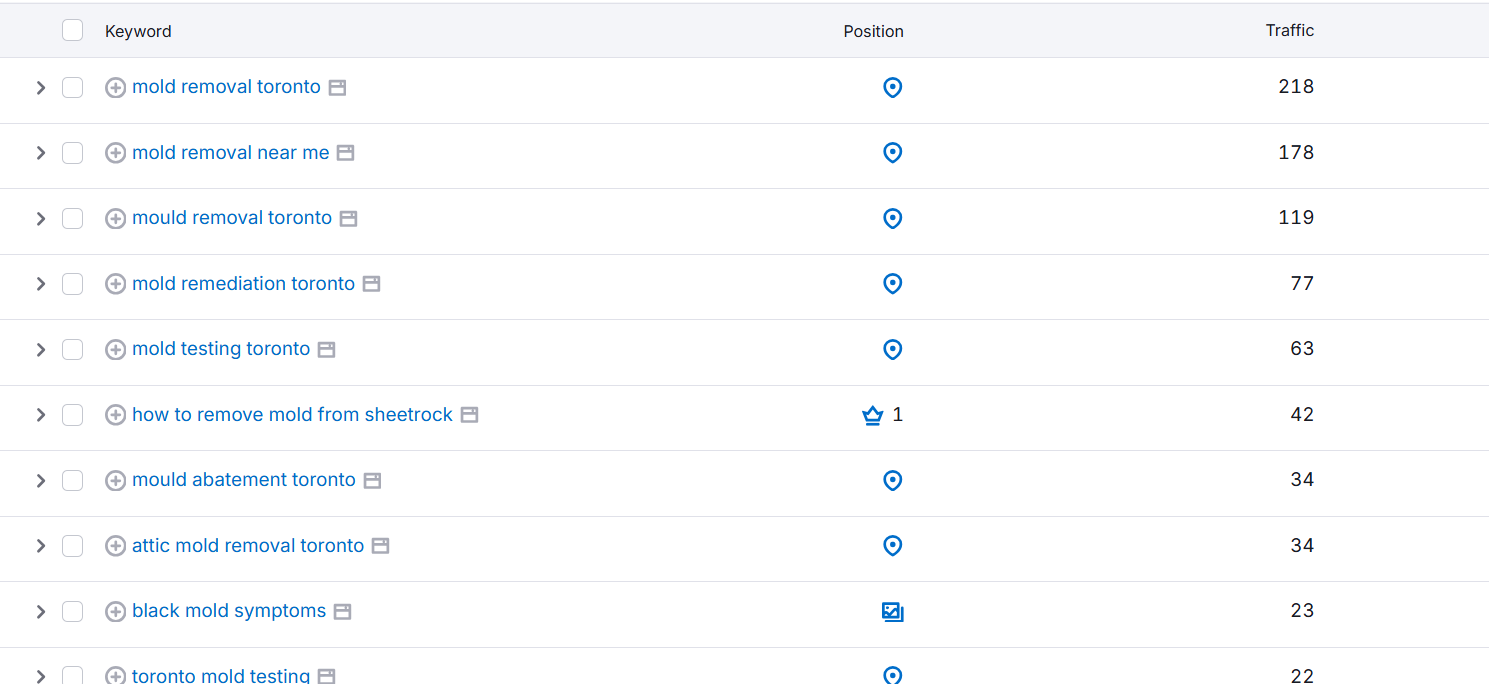The width and height of the screenshot is (1489, 684).
Task: Select the 'black mold symptoms' row checkbox
Action: [72, 612]
